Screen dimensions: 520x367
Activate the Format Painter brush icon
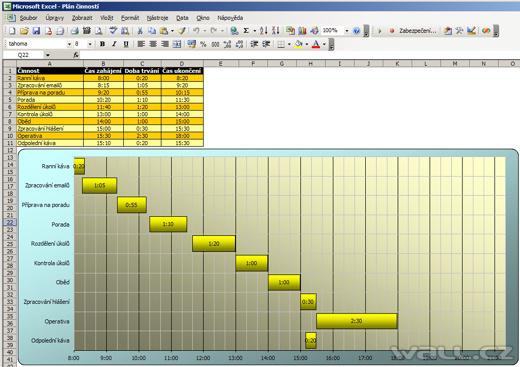182,31
